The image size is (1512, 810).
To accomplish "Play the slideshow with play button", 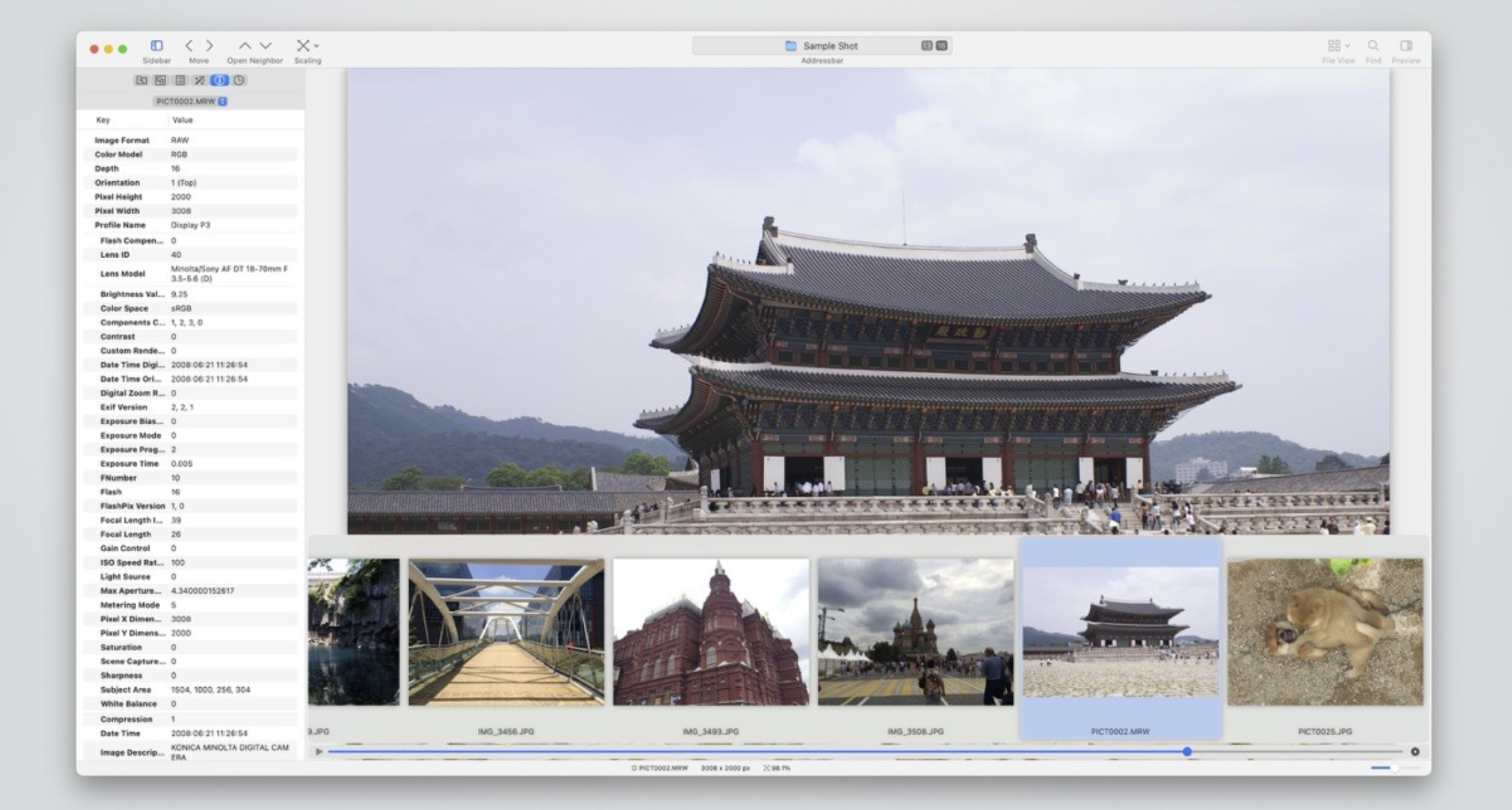I will [319, 752].
